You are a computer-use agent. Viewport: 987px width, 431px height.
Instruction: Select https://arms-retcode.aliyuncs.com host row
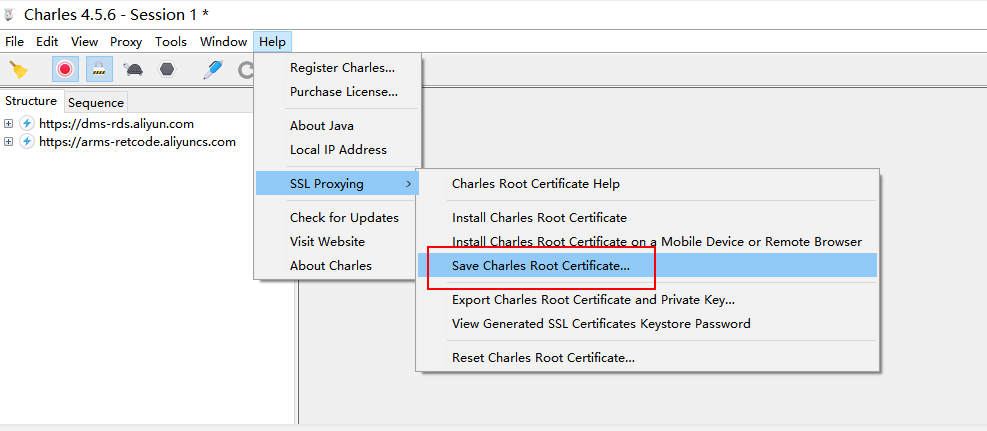[137, 142]
